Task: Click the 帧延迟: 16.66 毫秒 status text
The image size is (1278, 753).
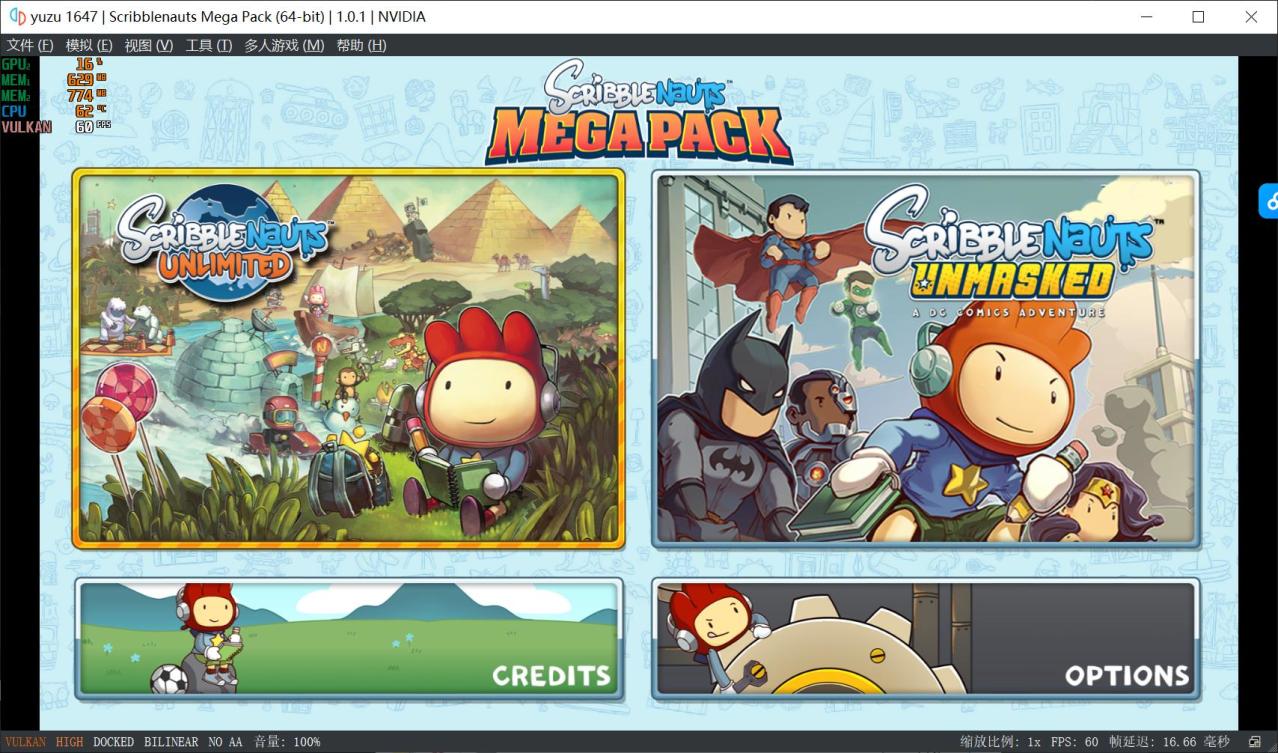Action: pyautogui.click(x=1168, y=742)
